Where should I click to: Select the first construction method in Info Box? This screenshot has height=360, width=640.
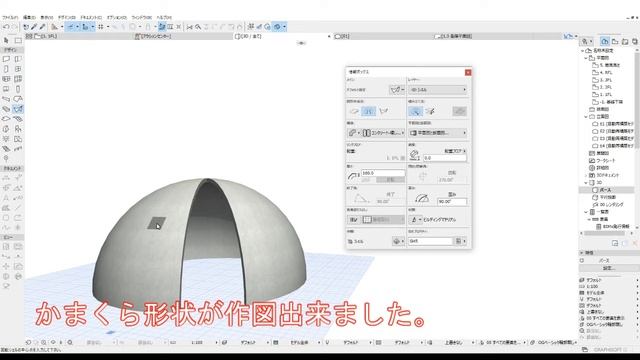pos(416,111)
